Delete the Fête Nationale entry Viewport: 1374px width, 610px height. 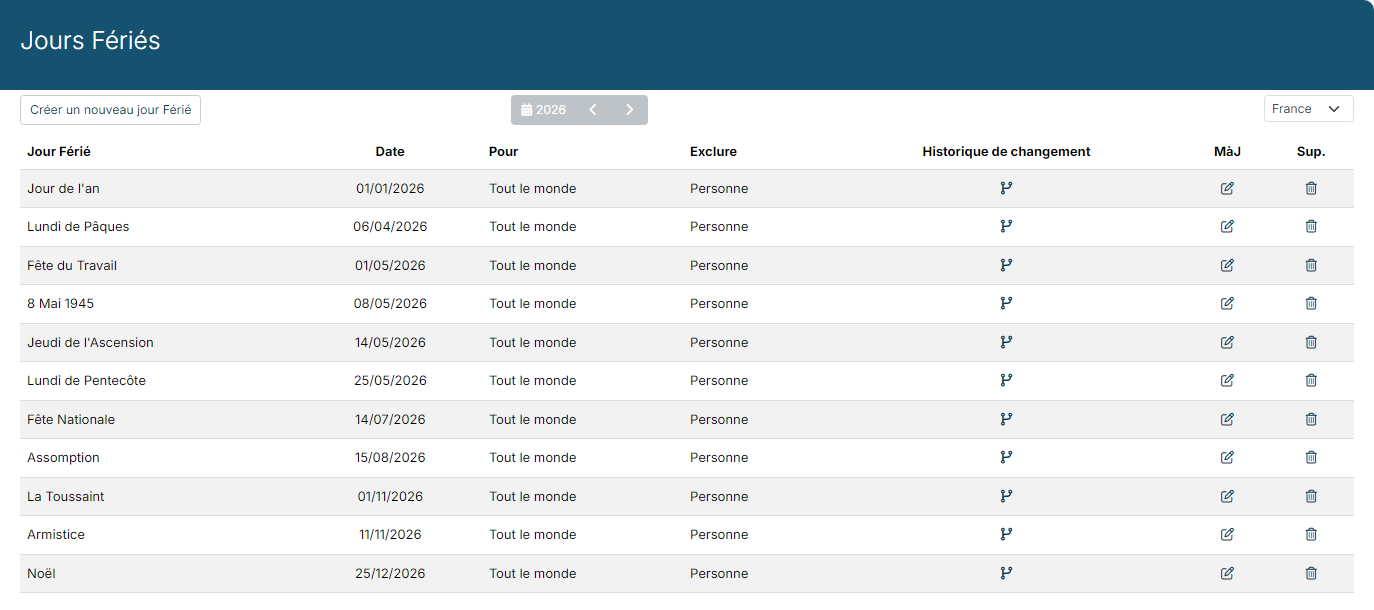click(1311, 419)
